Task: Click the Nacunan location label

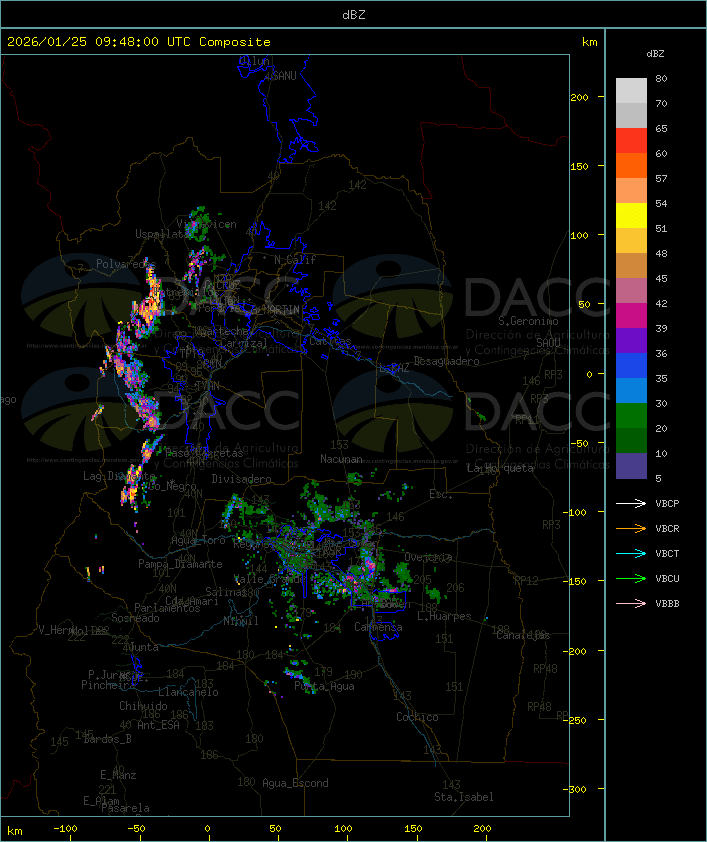Action: tap(341, 459)
